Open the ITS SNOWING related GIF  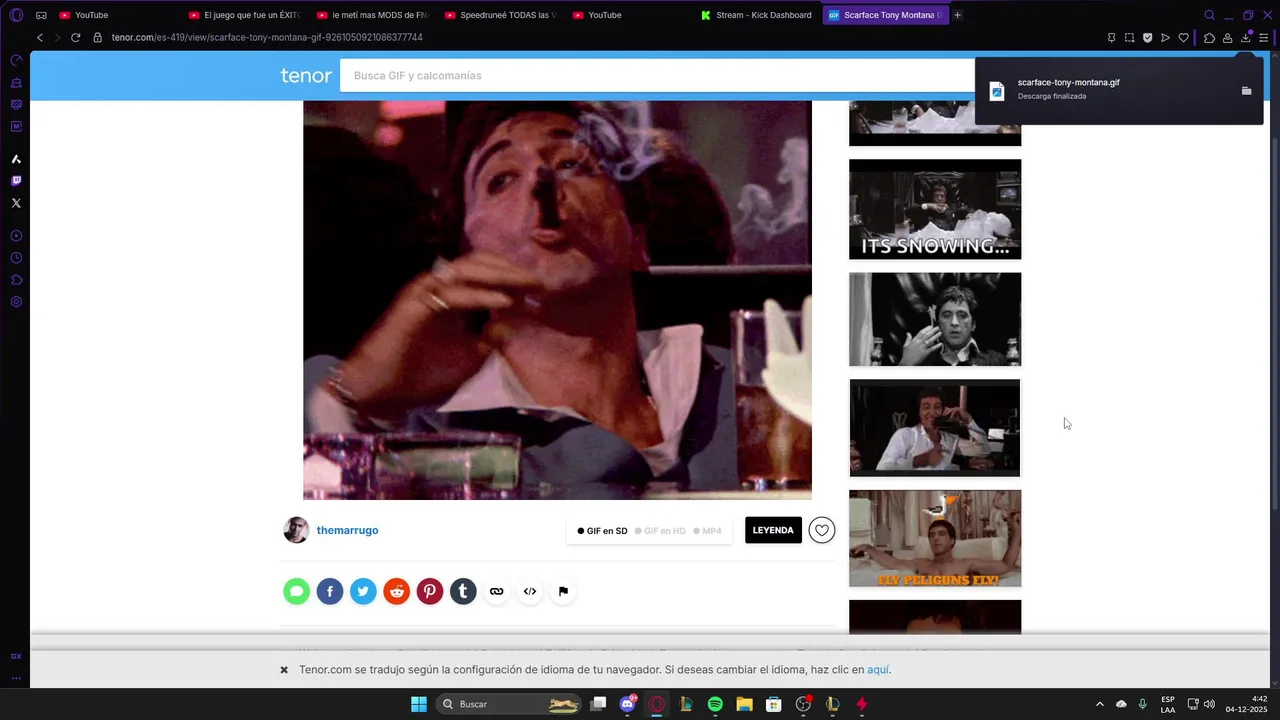click(x=935, y=209)
